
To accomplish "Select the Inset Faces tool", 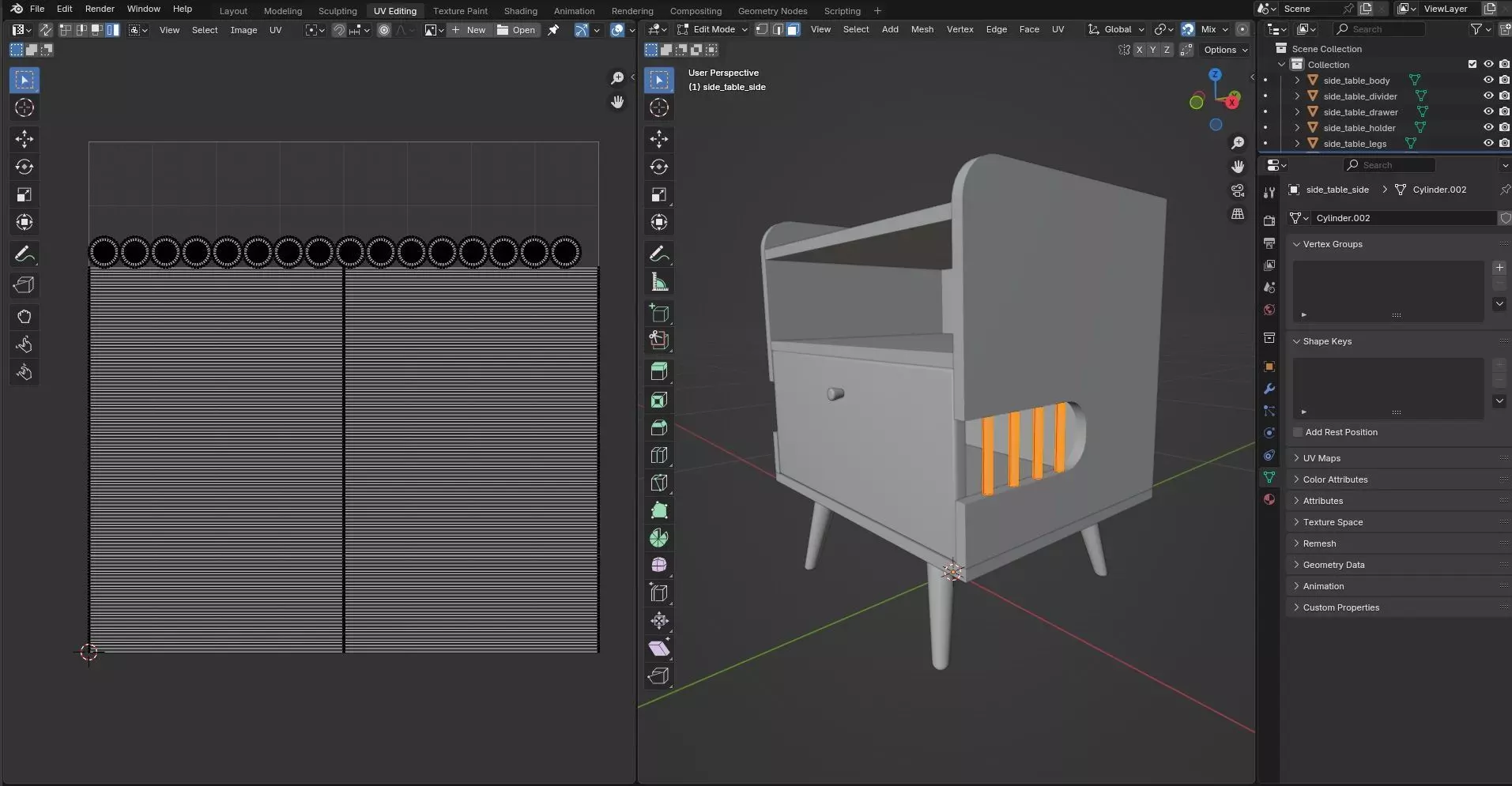I will (659, 400).
